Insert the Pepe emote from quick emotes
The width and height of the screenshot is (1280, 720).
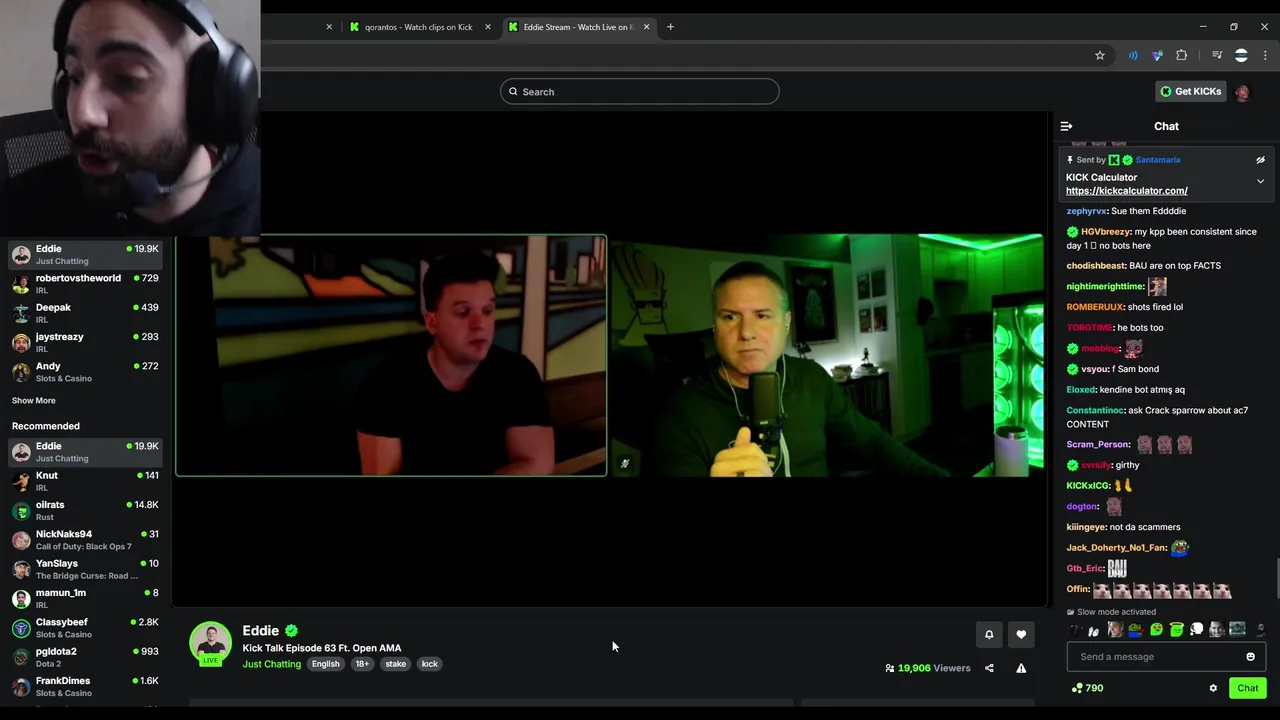point(1135,630)
